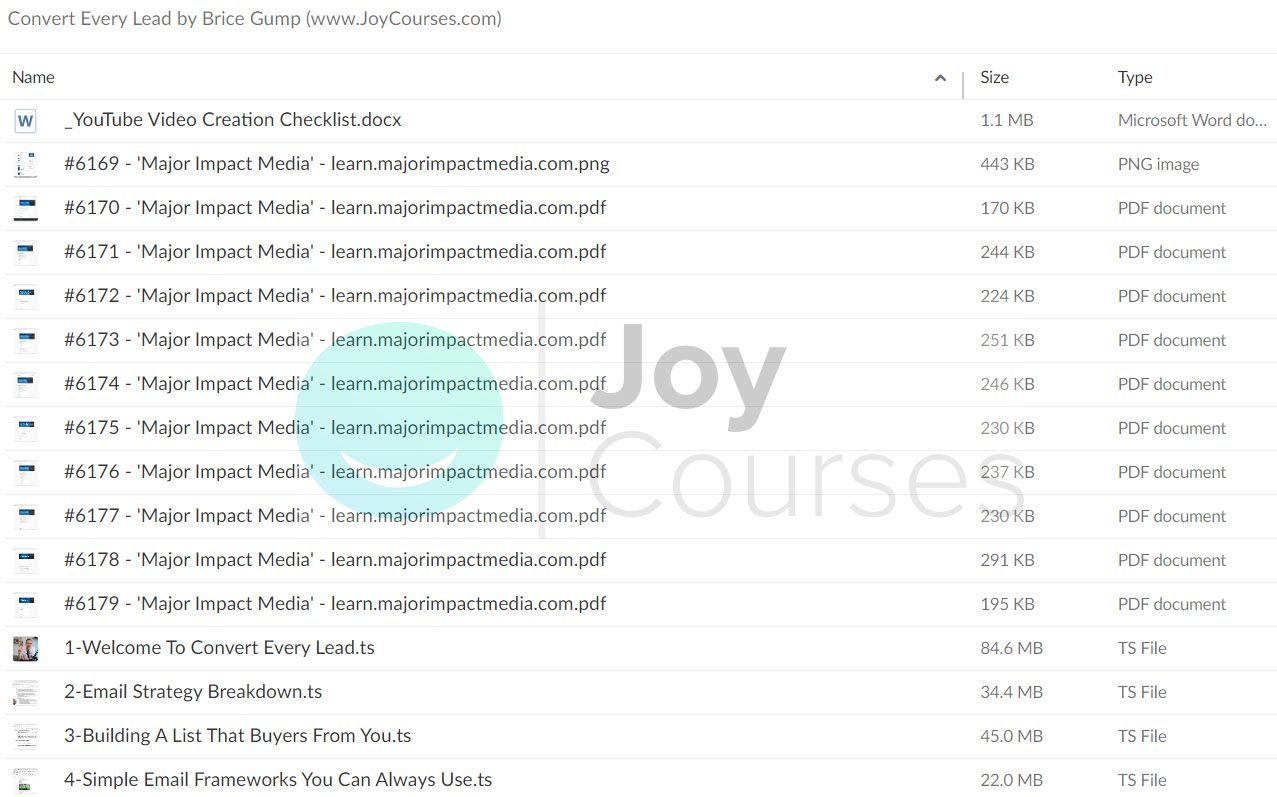Screen dimensions: 1277x797
Task: Click the PDF thumbnail icon for #6171
Action: 25,253
